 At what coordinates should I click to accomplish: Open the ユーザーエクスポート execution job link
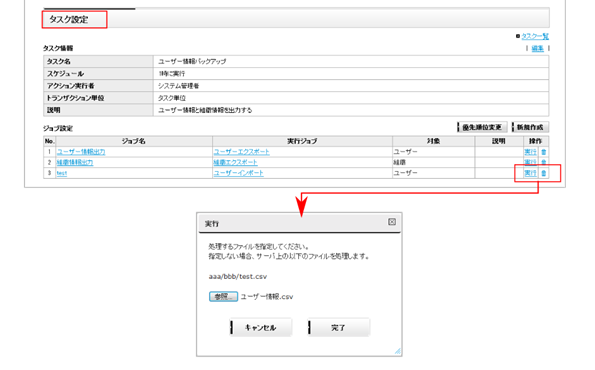(x=241, y=152)
